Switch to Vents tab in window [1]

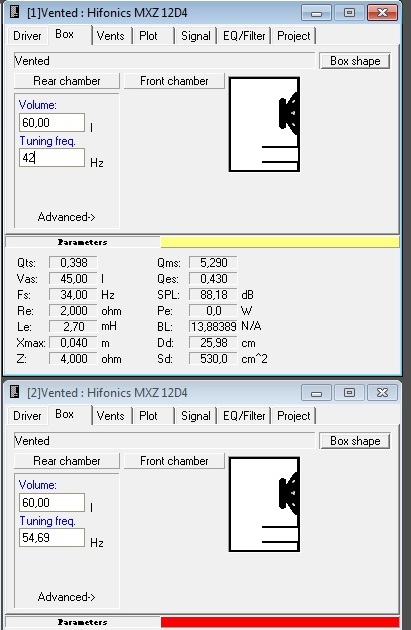click(x=110, y=36)
